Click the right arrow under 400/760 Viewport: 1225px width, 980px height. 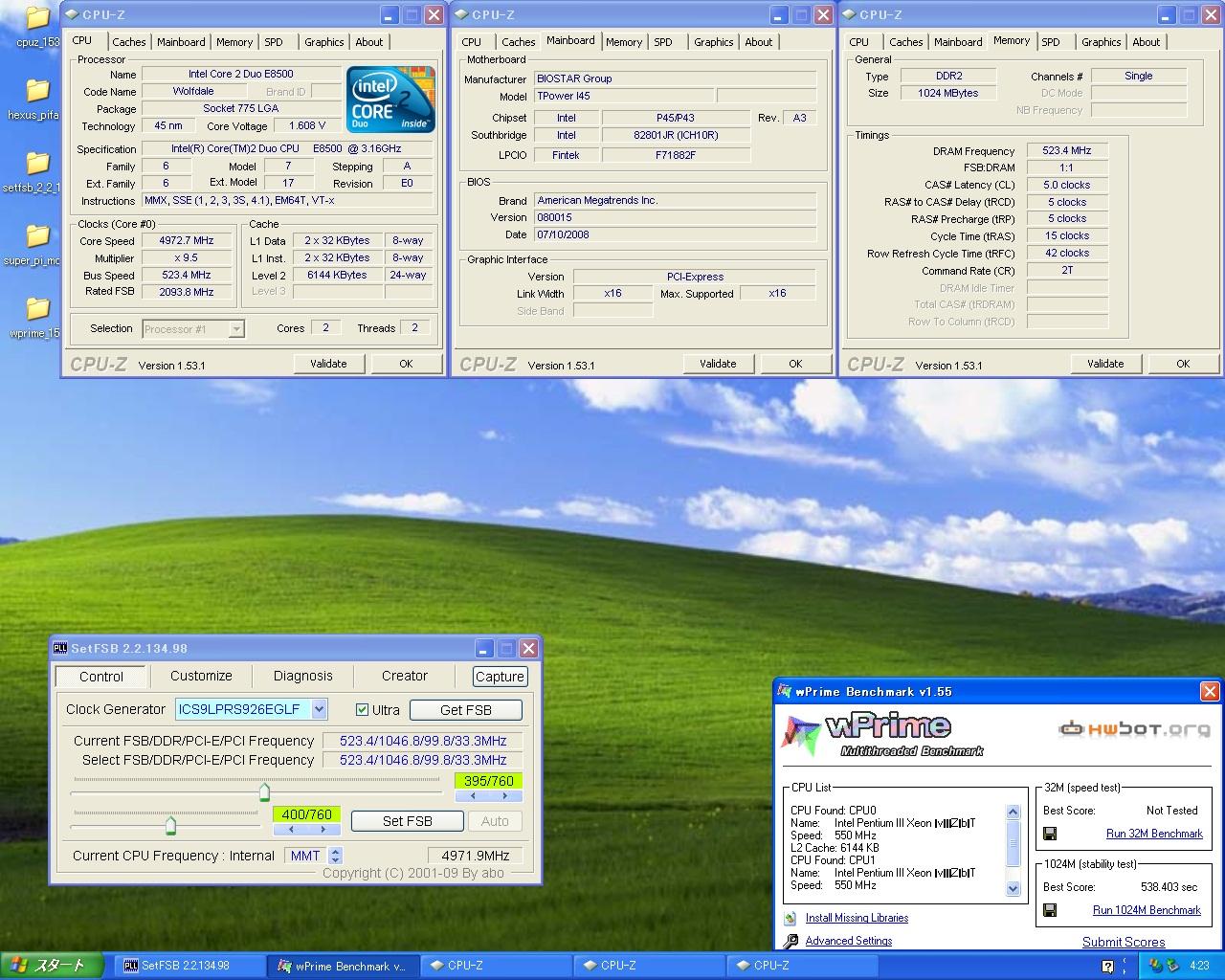pos(323,829)
